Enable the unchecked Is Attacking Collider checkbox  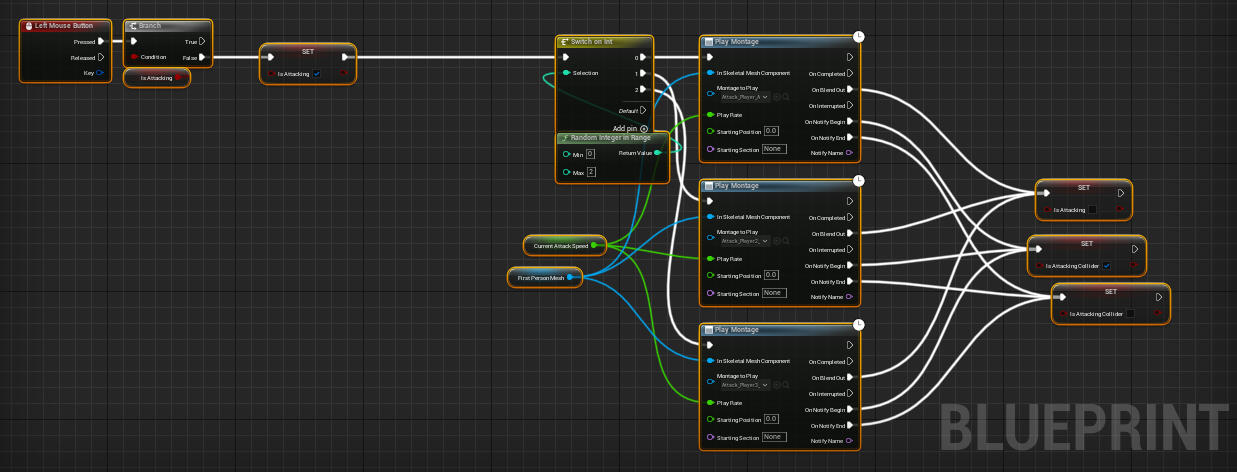1130,313
